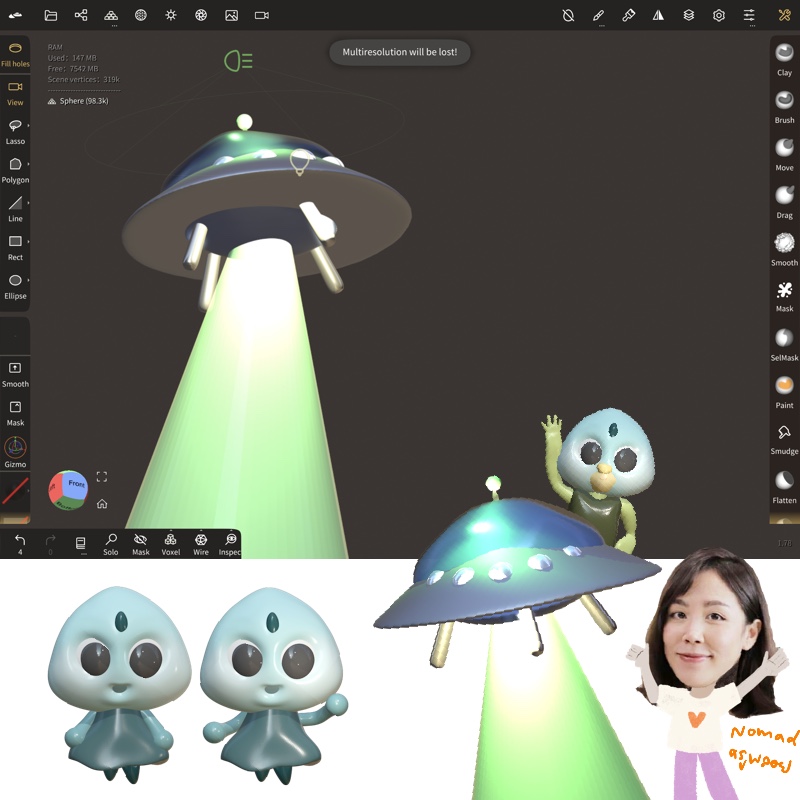Select the Brush tool
Screen dimensions: 800x800
[784, 107]
